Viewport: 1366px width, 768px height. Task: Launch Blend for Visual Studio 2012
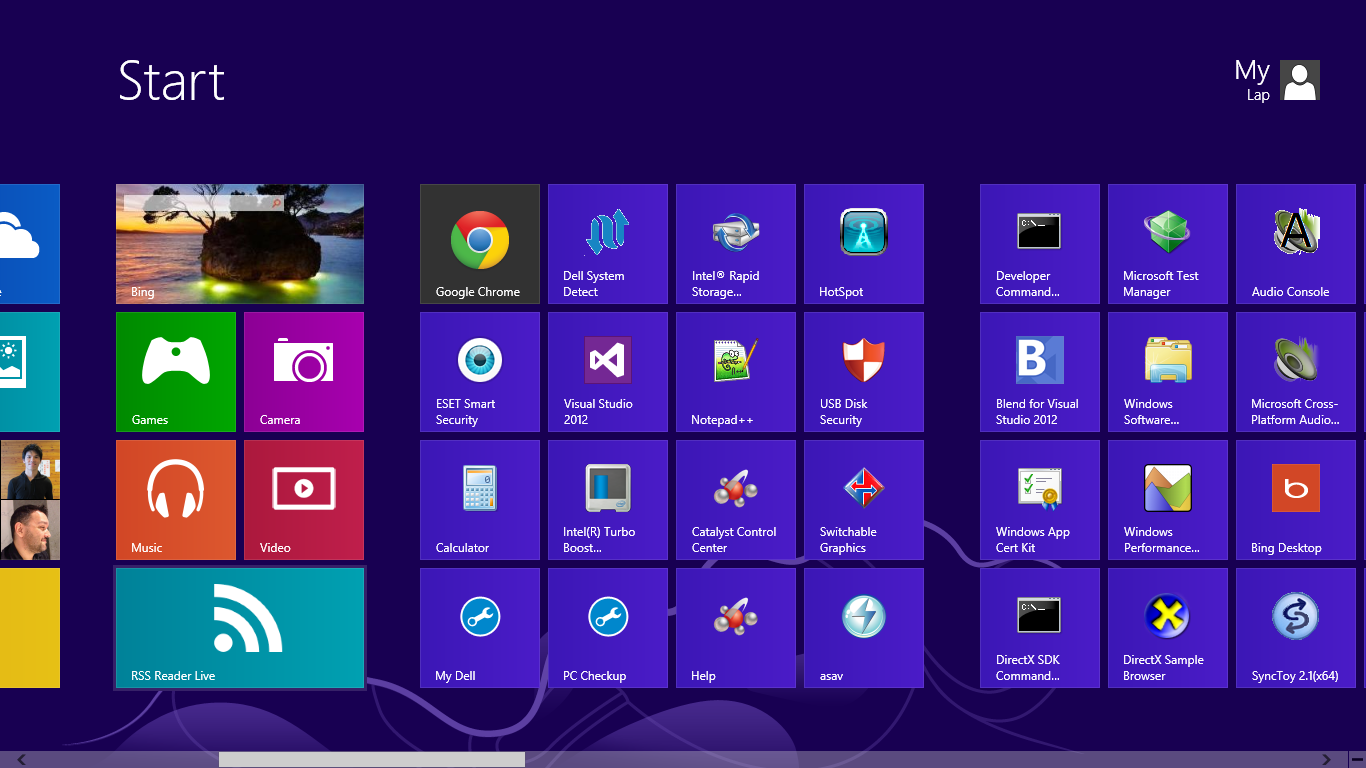[1040, 372]
